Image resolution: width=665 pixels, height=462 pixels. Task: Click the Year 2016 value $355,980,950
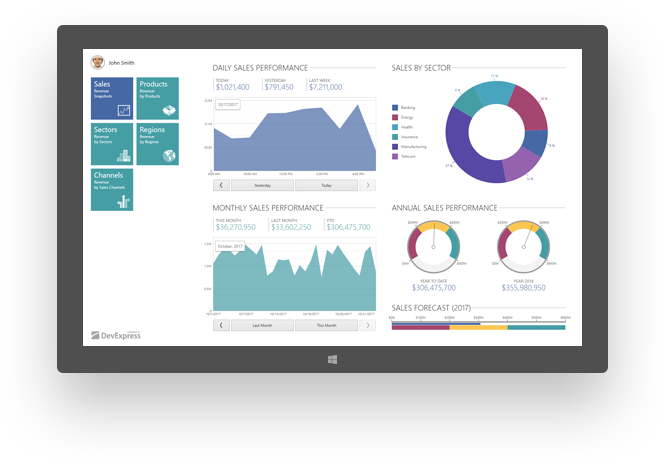point(524,288)
